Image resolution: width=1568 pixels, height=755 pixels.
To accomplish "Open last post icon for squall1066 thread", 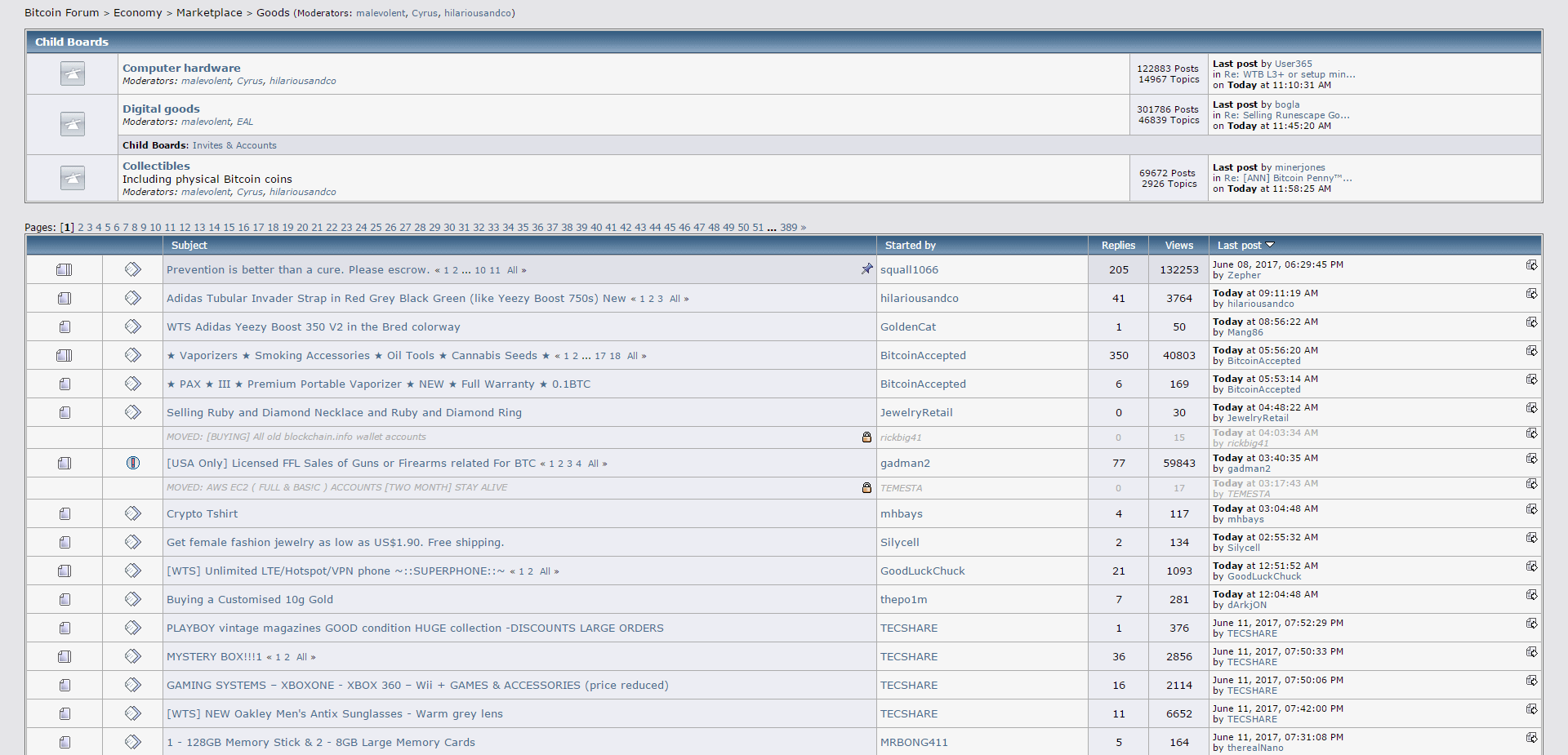I will click(1531, 265).
